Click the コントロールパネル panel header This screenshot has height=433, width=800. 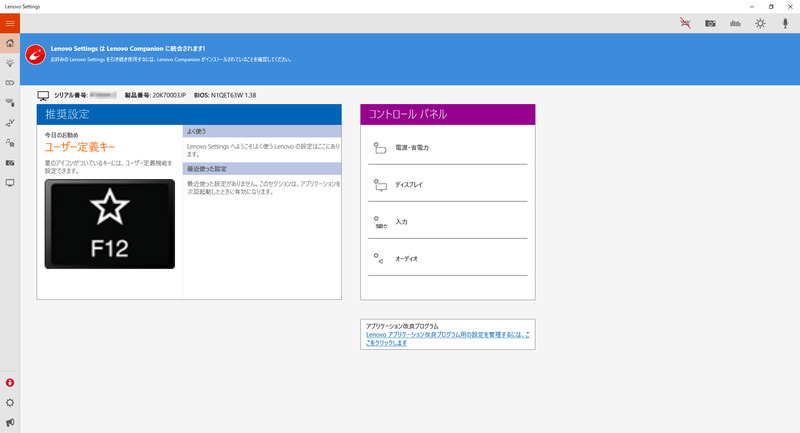point(447,114)
